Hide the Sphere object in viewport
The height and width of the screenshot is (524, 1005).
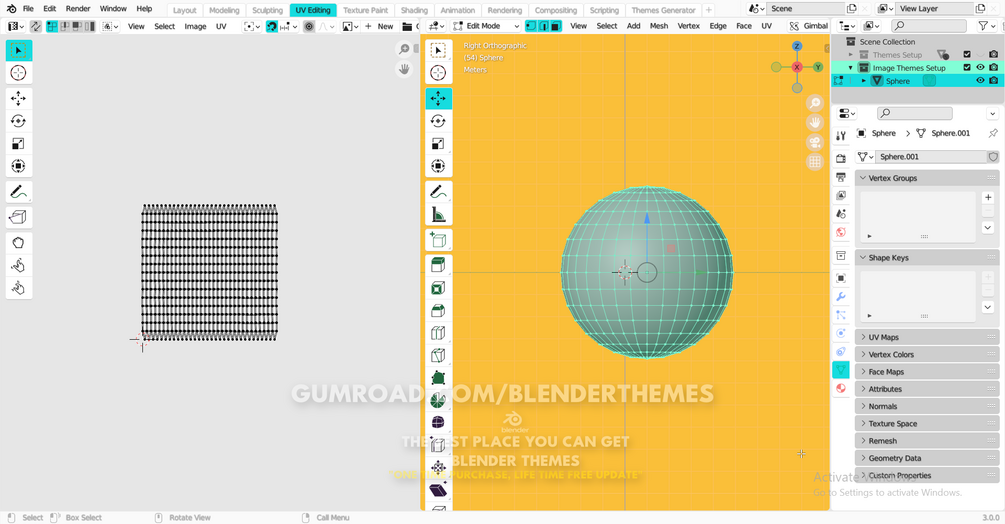tap(980, 81)
